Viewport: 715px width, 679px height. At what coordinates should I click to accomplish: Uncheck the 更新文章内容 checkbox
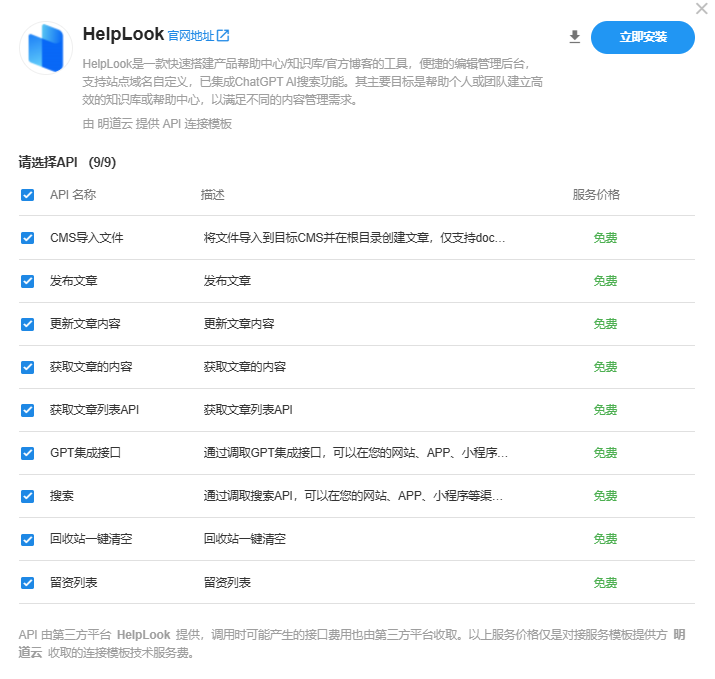pyautogui.click(x=27, y=324)
